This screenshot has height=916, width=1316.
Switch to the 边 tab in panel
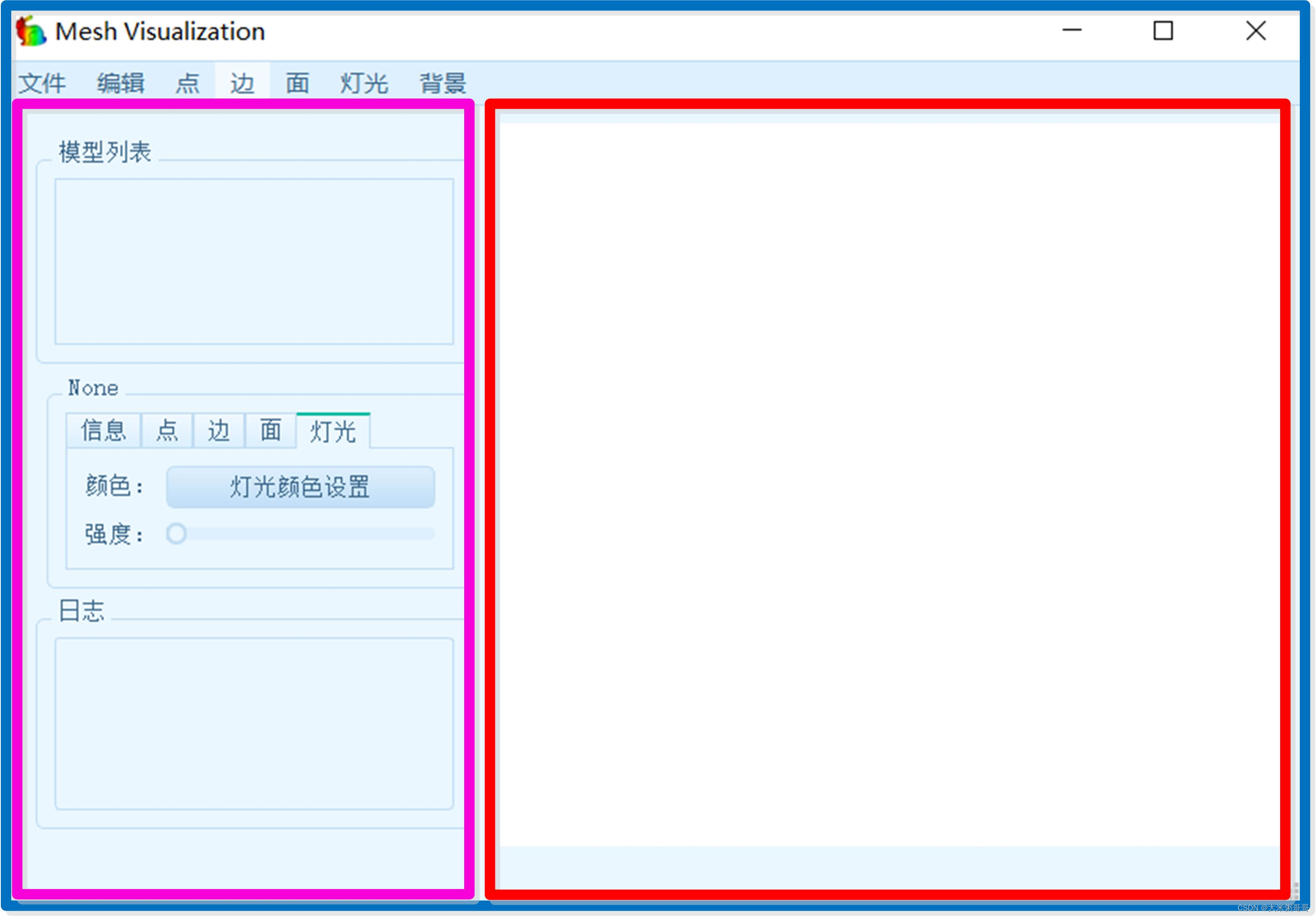click(x=219, y=430)
